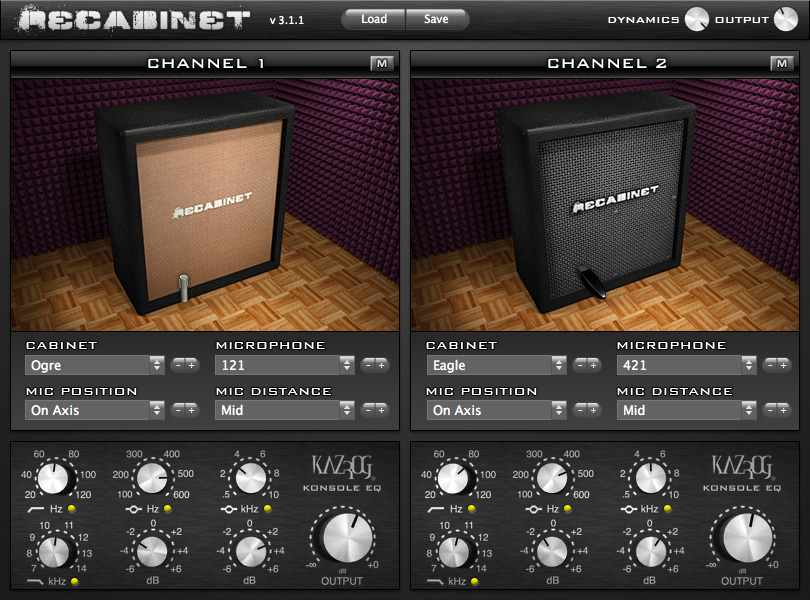Click plus beside Channel 1 Mic Position
This screenshot has height=600, width=810.
click(192, 410)
